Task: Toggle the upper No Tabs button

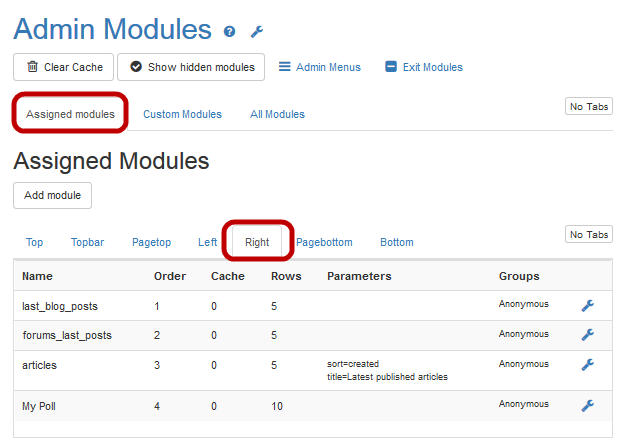Action: 589,106
